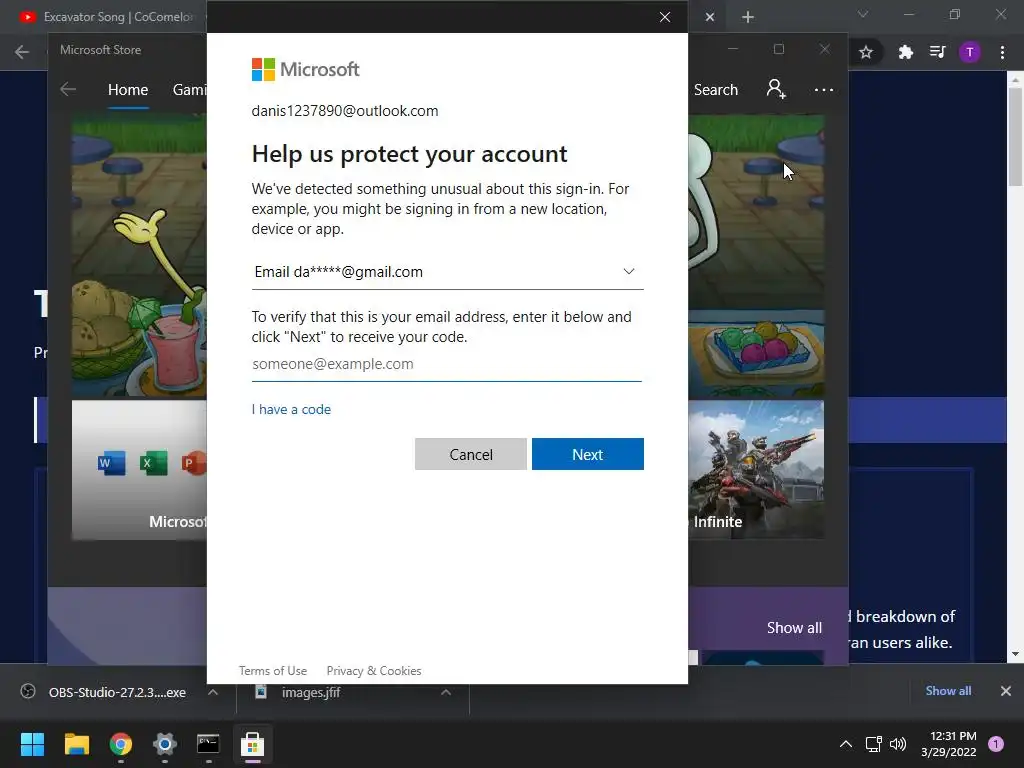Image resolution: width=1024 pixels, height=768 pixels.
Task: Expand OBS-Studio download options chevron
Action: click(213, 692)
